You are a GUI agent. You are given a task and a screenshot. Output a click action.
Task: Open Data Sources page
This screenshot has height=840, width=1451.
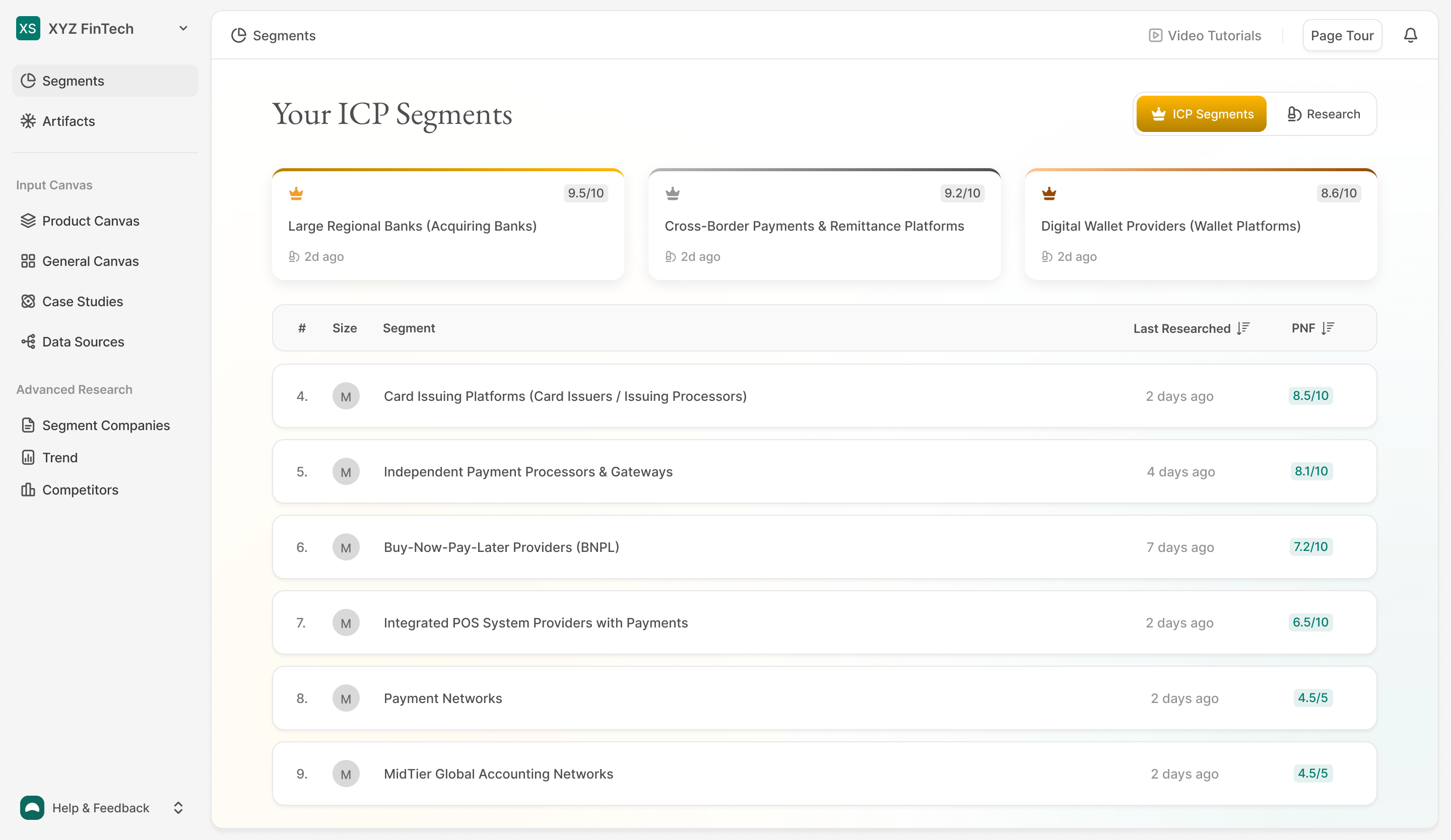pos(83,342)
